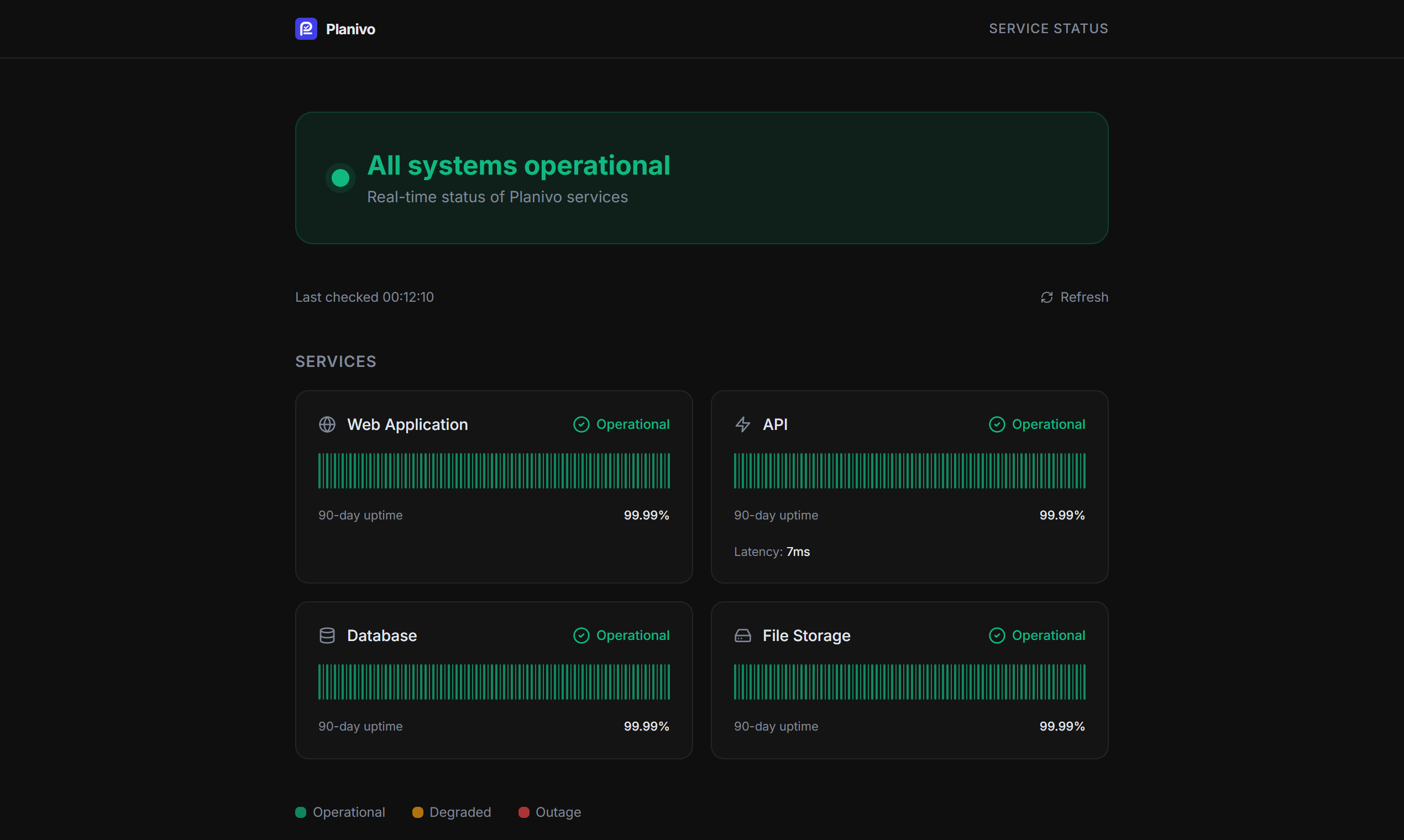Select the Database service title

click(382, 636)
